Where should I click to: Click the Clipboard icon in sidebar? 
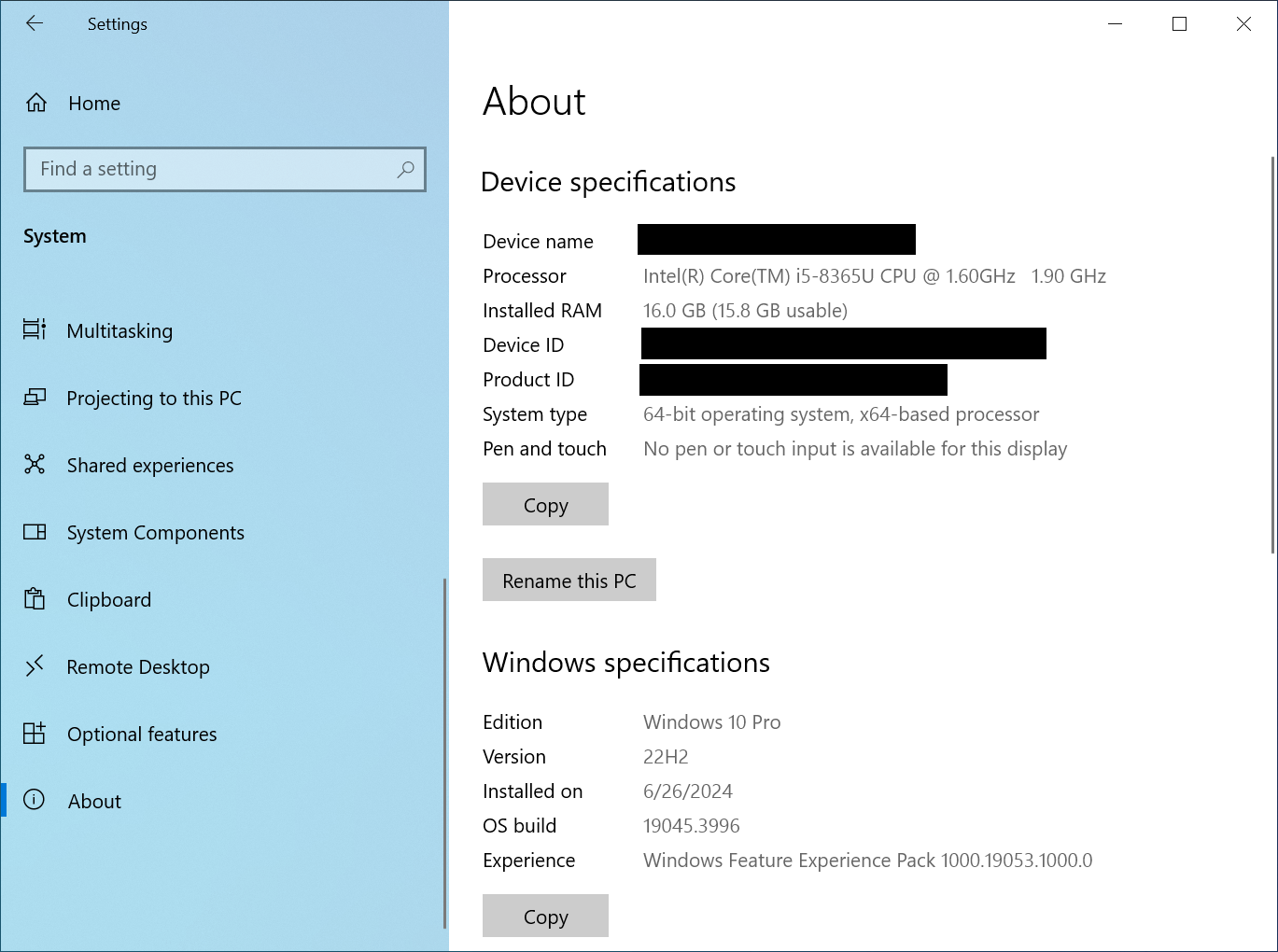tap(35, 598)
